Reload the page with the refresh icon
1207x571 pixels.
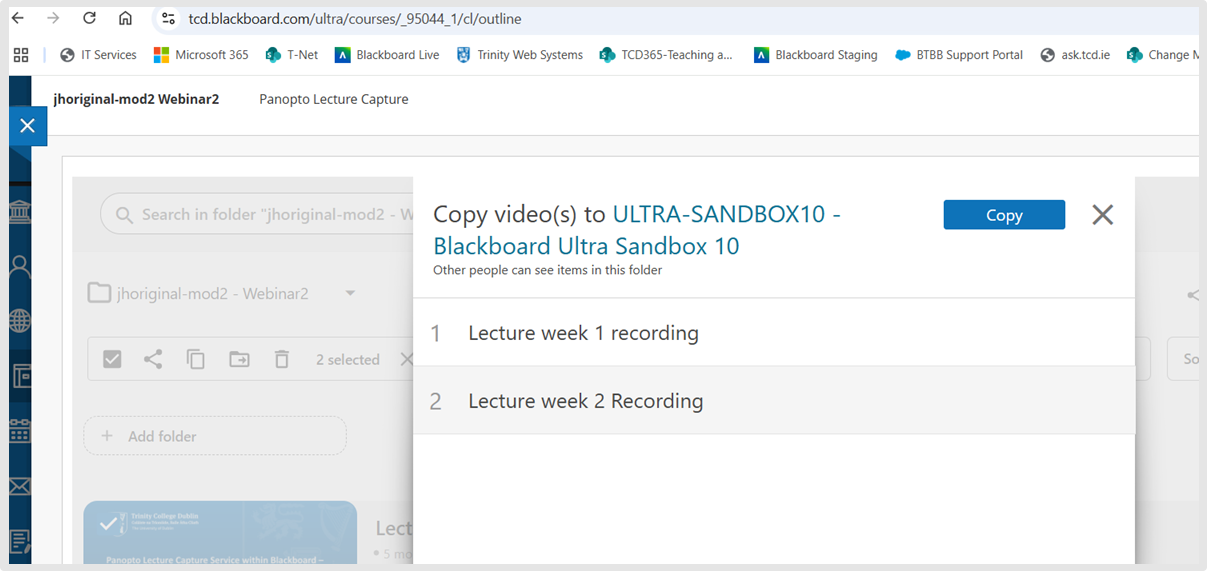(x=89, y=18)
